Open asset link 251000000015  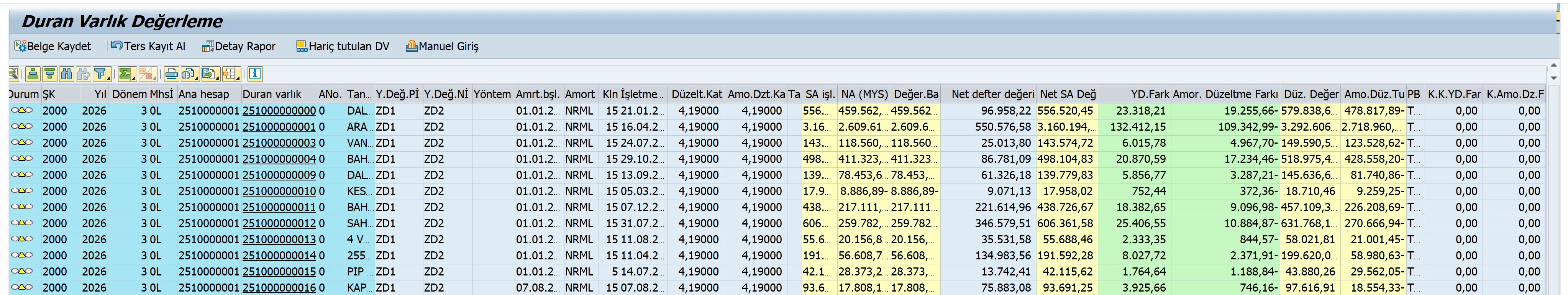279,271
